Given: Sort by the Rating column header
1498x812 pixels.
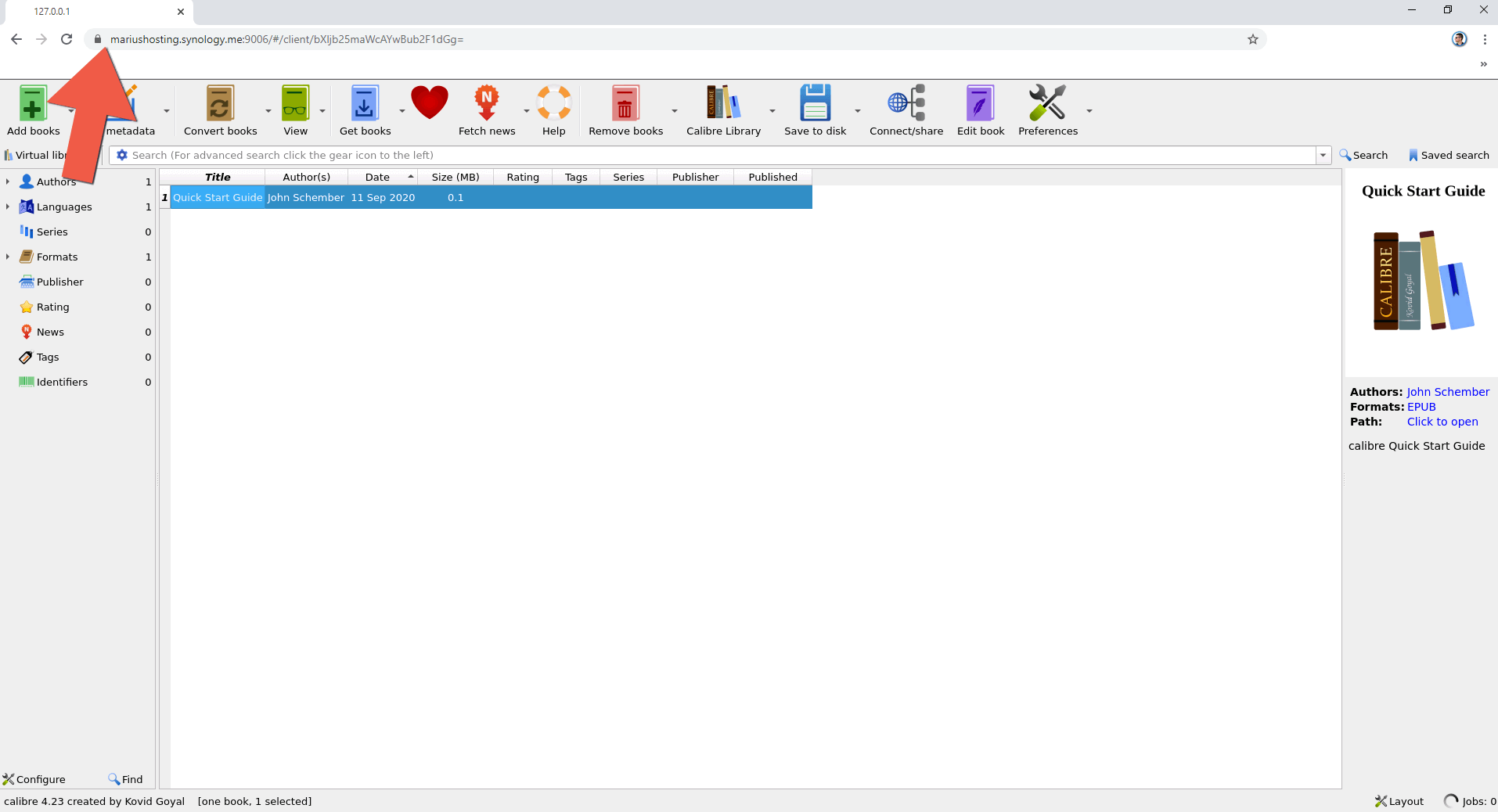Looking at the screenshot, I should coord(523,177).
